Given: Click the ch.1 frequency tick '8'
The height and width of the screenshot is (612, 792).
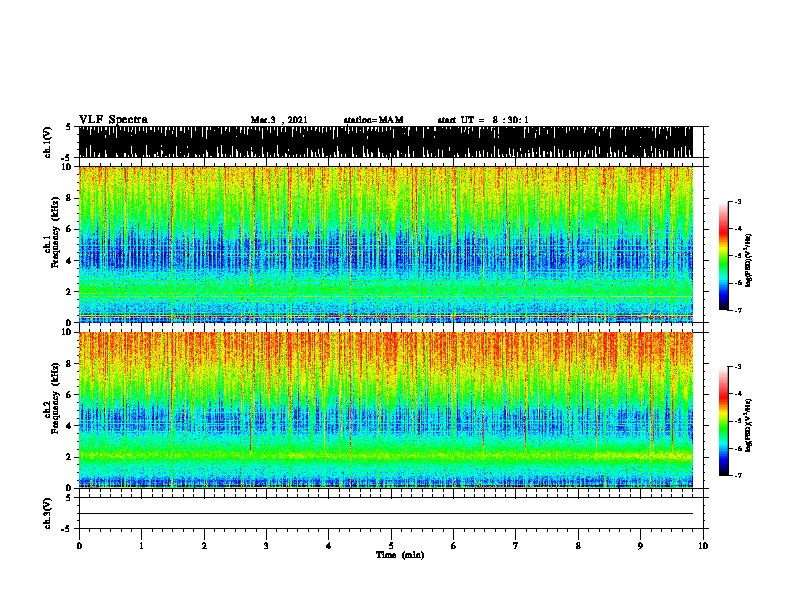Looking at the screenshot, I should click(x=70, y=198).
